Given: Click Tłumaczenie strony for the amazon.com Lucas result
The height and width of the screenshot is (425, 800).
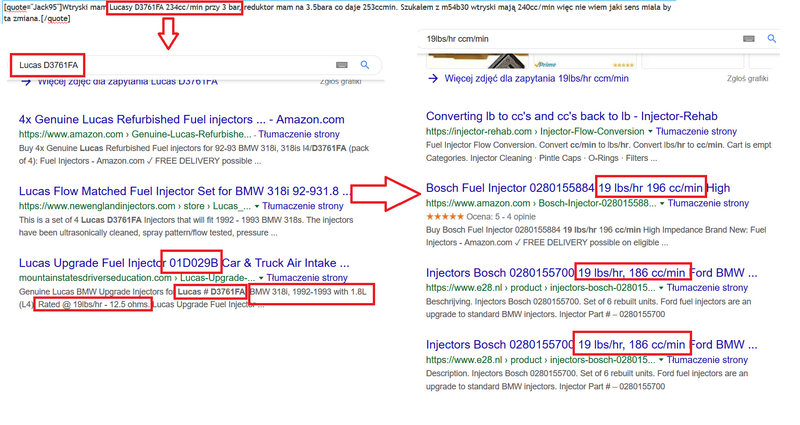Looking at the screenshot, I should pyautogui.click(x=299, y=134).
